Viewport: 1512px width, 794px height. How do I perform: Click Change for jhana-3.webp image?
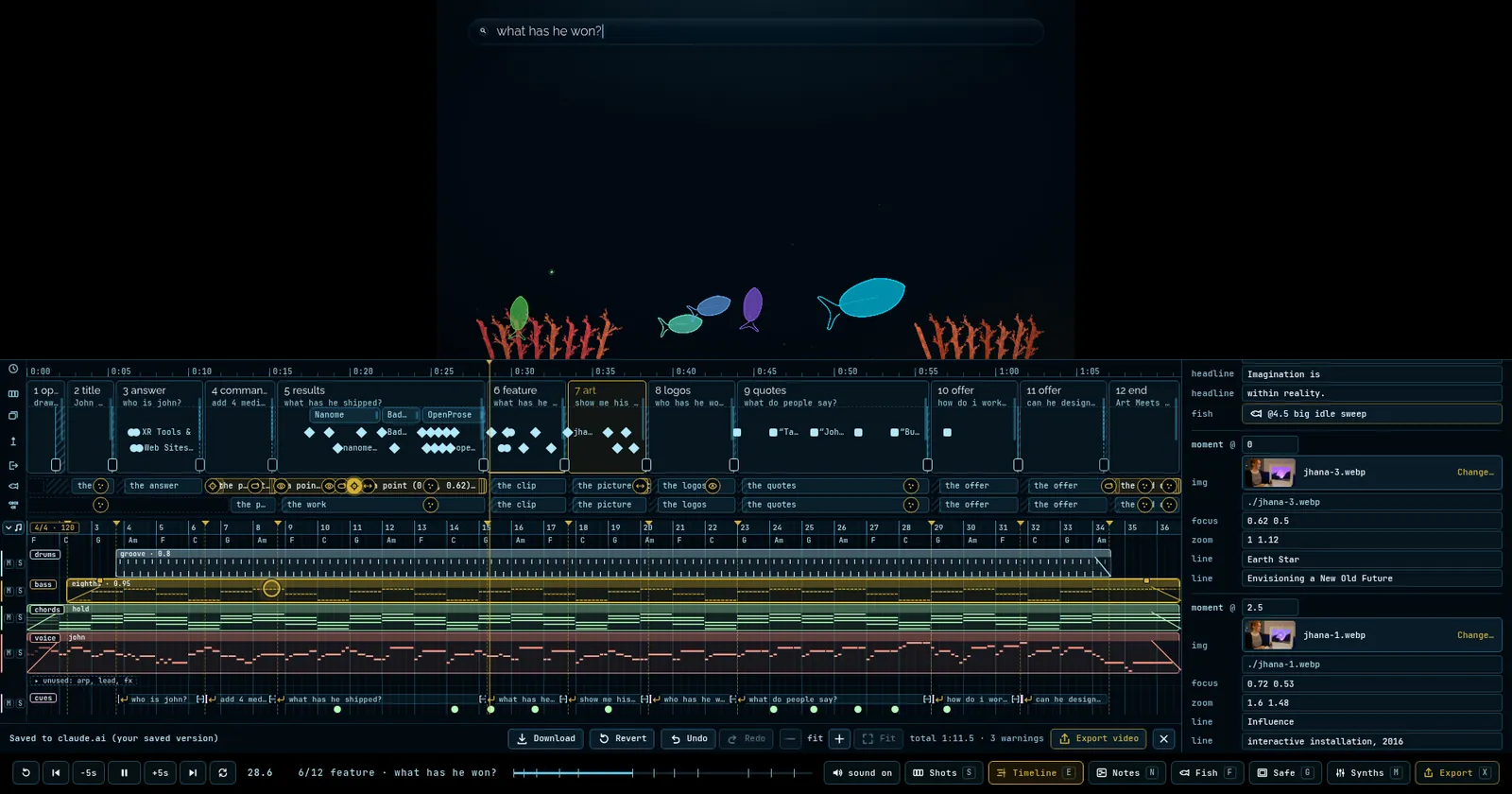[1475, 472]
